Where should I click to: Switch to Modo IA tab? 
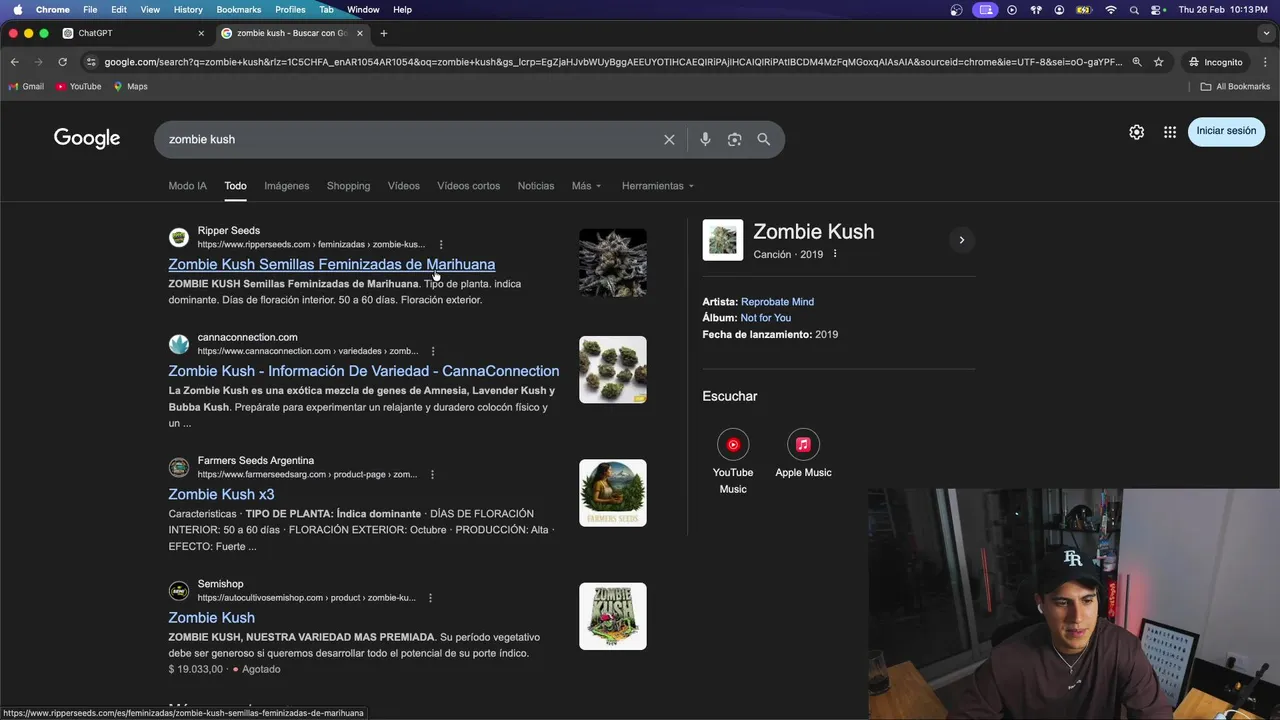188,186
